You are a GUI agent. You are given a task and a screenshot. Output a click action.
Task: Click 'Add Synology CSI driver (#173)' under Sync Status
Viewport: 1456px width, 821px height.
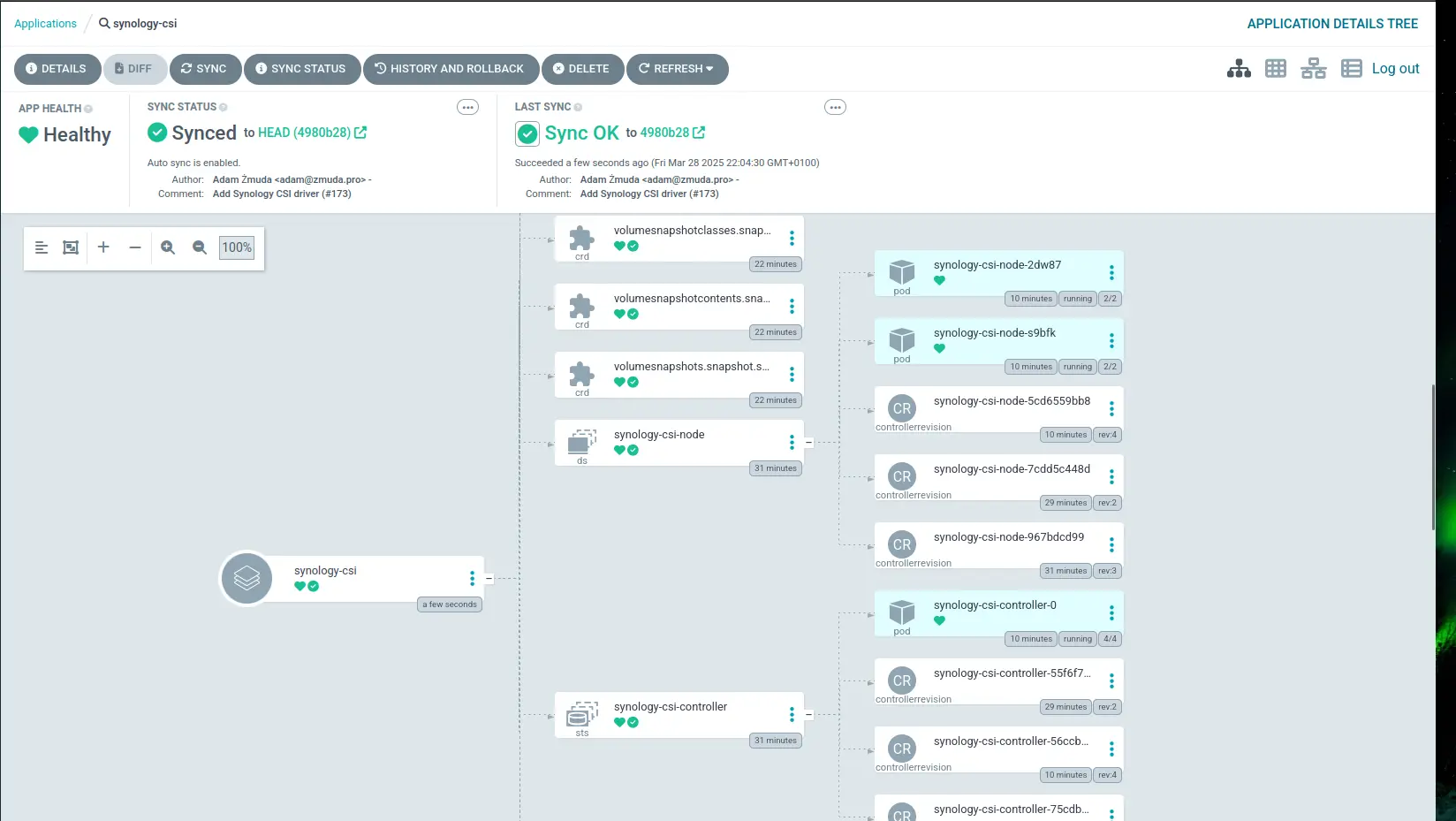[x=282, y=194]
